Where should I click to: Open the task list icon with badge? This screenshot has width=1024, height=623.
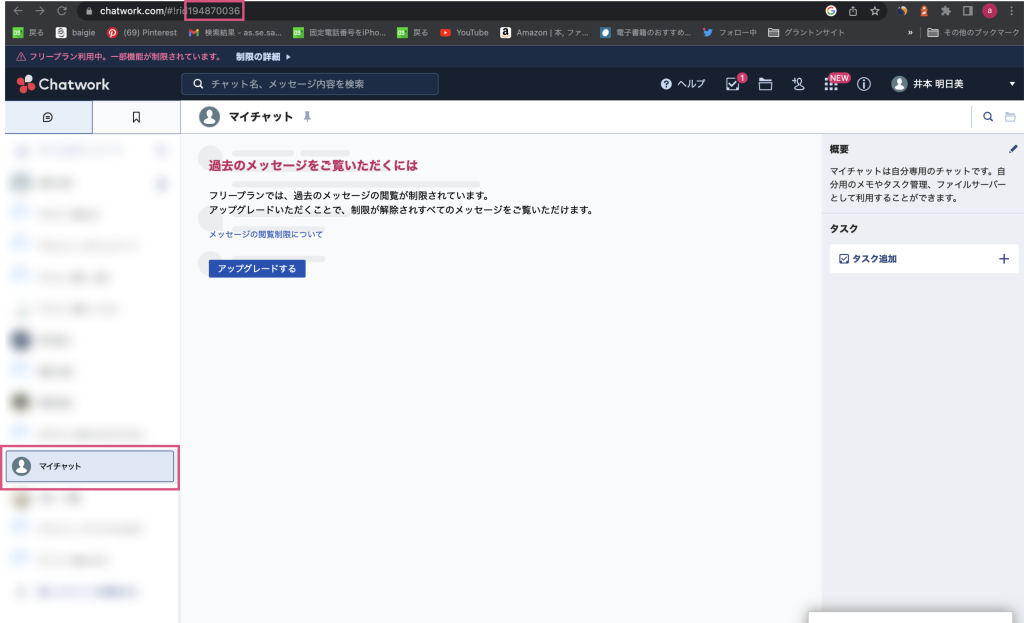733,84
